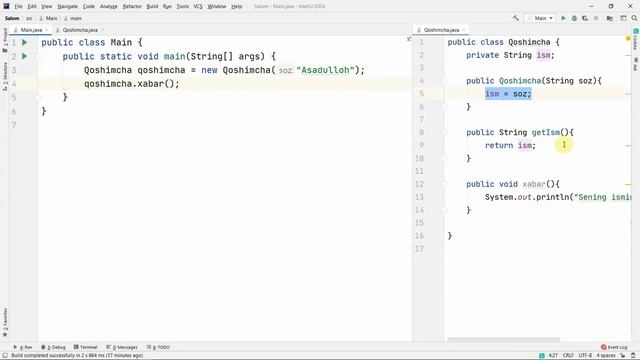Click the inspections profile icon in status bar

click(x=633, y=356)
